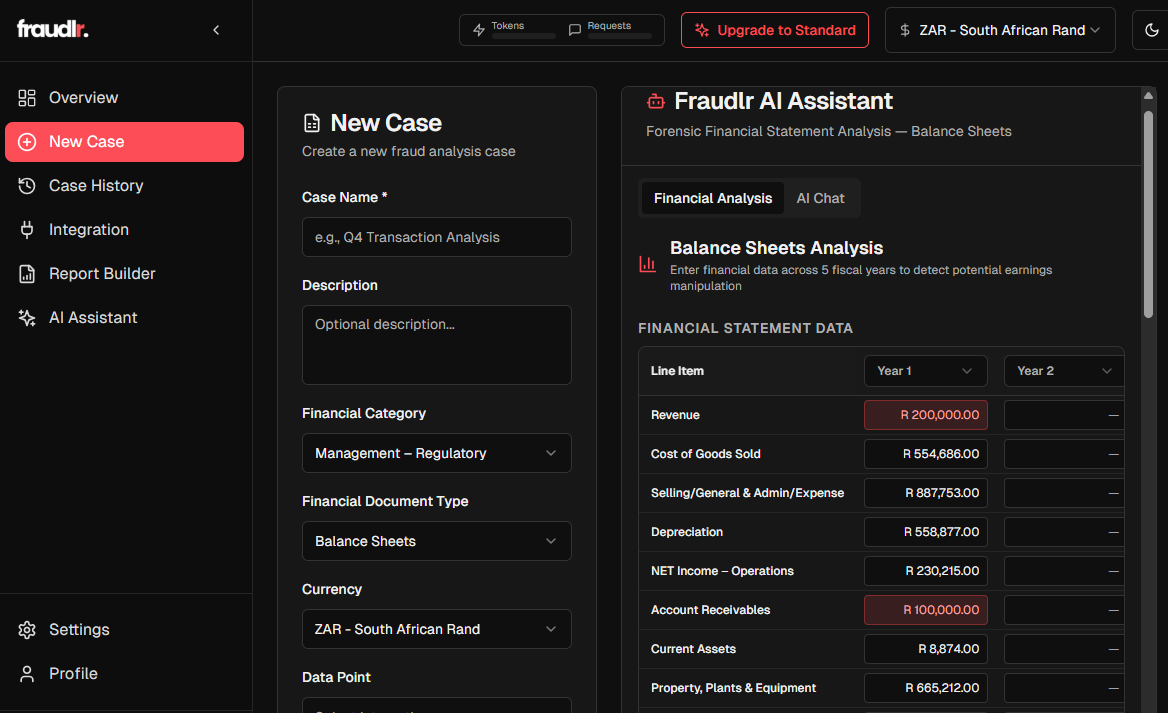The image size is (1168, 713).
Task: Click the Requests chat bubble icon
Action: (574, 30)
